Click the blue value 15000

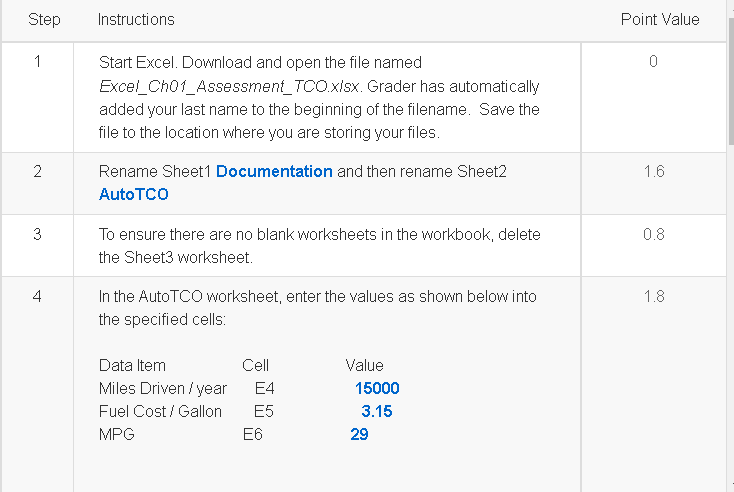click(377, 388)
